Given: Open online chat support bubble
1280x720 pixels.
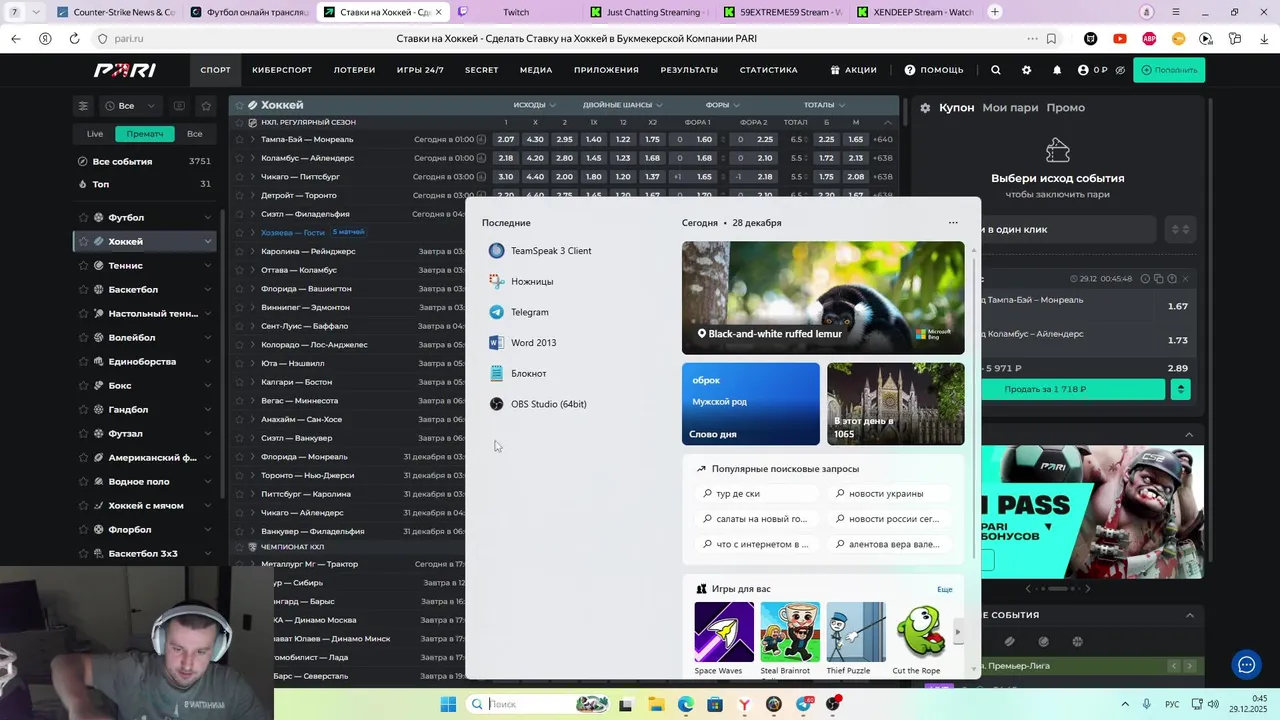Looking at the screenshot, I should click(x=1246, y=664).
